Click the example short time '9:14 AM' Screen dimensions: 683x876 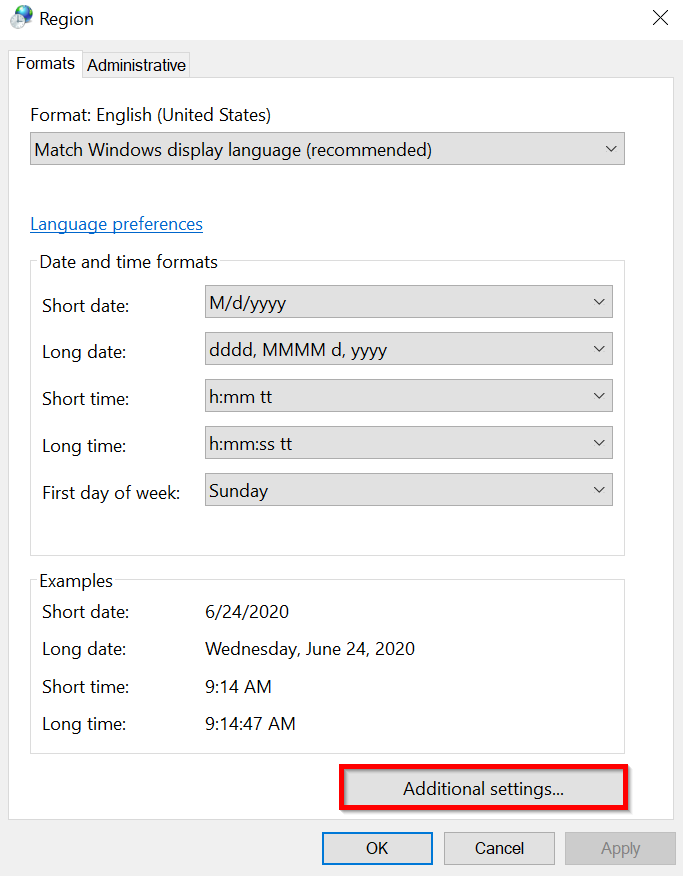238,687
